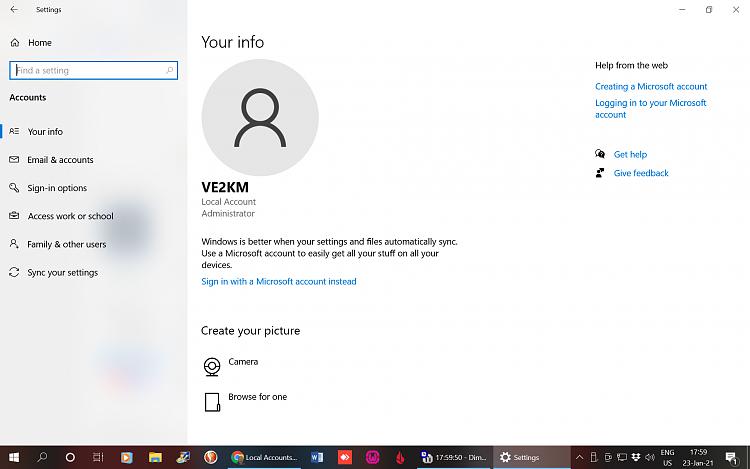Open File Explorer from taskbar
This screenshot has height=469, width=750.
(x=155, y=458)
